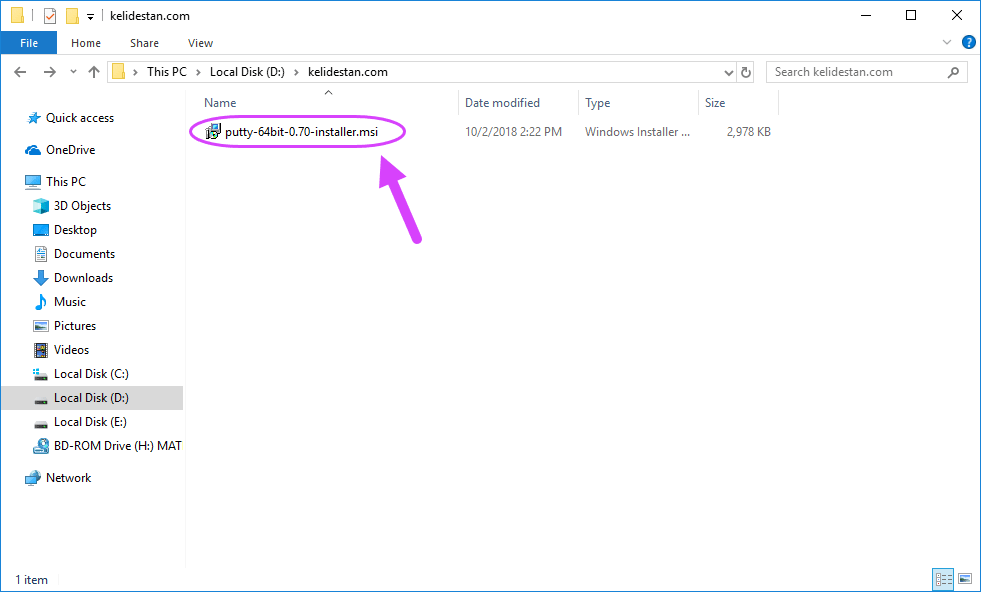Click the Properties quick access toolbar icon
Image resolution: width=981 pixels, height=592 pixels.
pos(50,16)
